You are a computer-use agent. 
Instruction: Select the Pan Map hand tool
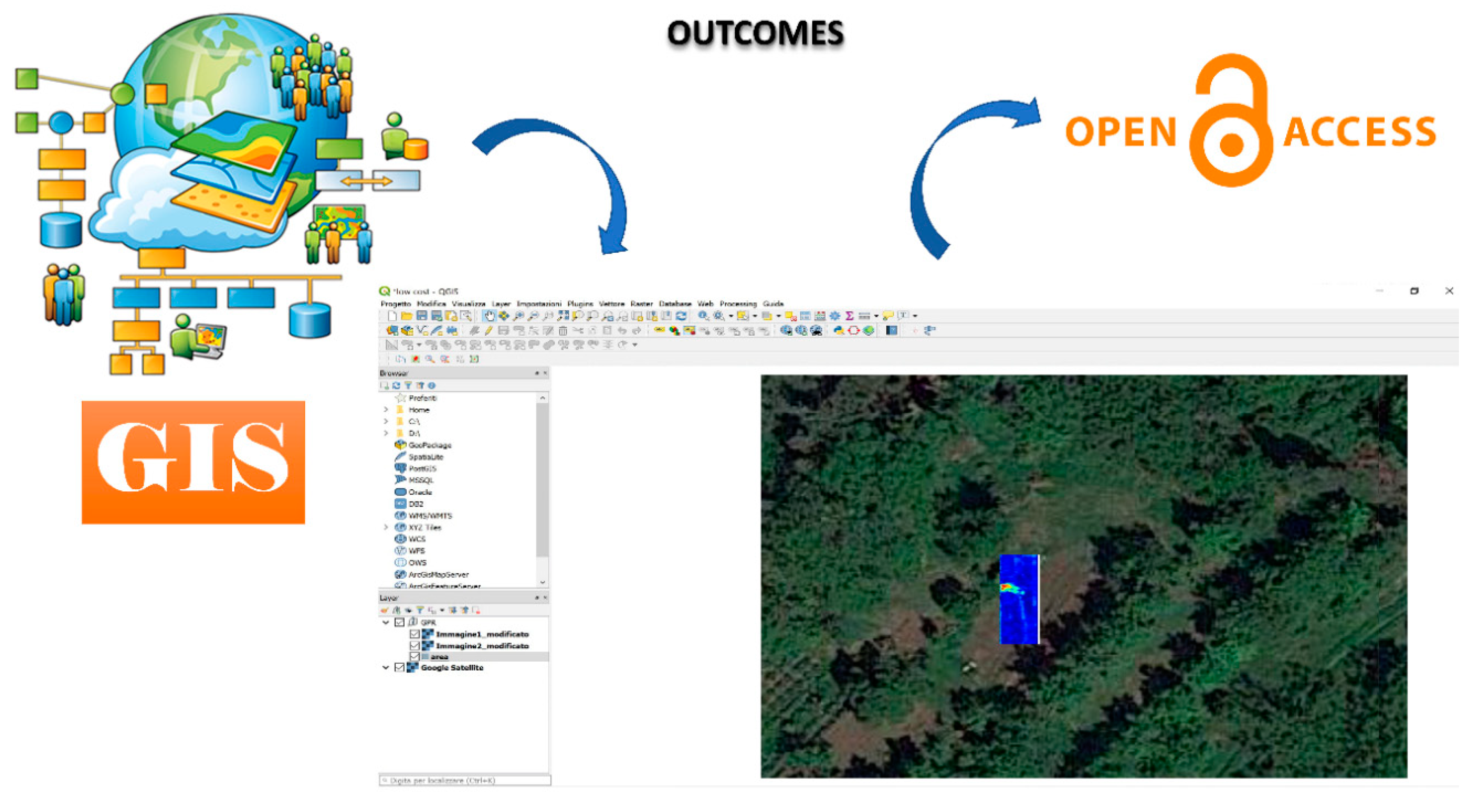pos(489,316)
